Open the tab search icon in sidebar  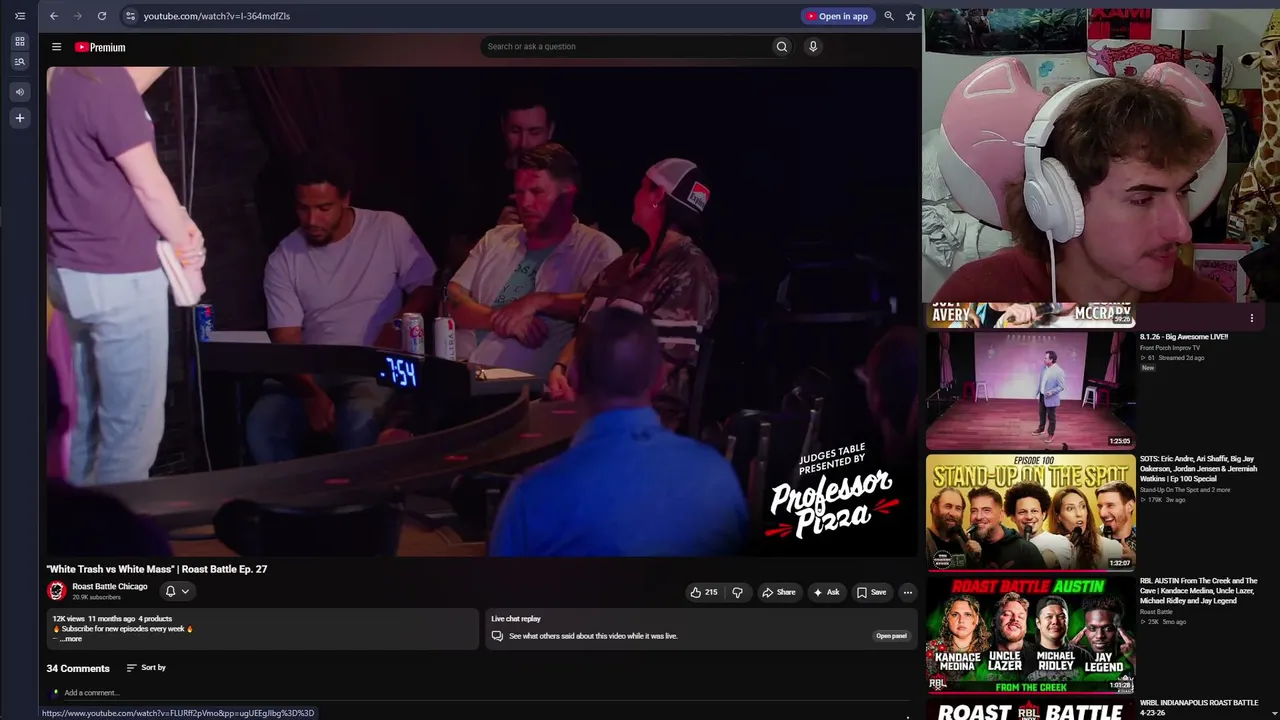pos(19,62)
